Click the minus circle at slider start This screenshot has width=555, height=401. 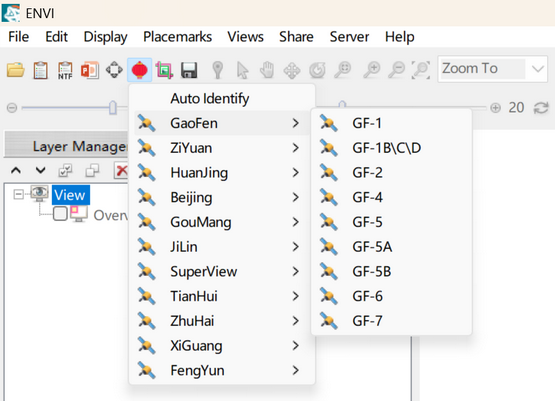click(x=12, y=108)
